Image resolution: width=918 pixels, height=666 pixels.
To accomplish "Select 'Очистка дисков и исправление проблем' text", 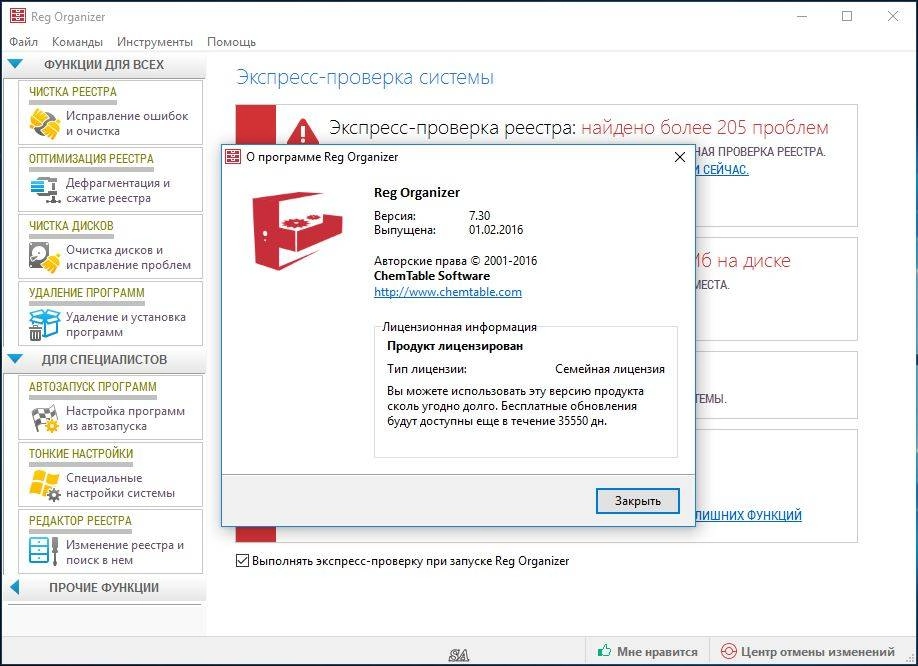I will click(x=128, y=258).
